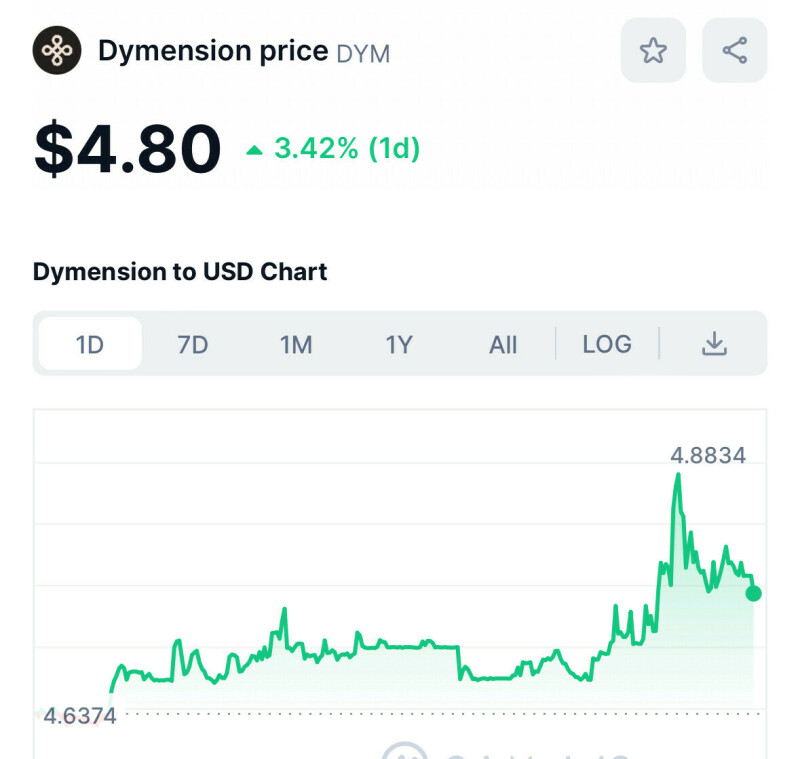This screenshot has height=759, width=800.
Task: Switch chart to 7D range
Action: (192, 344)
